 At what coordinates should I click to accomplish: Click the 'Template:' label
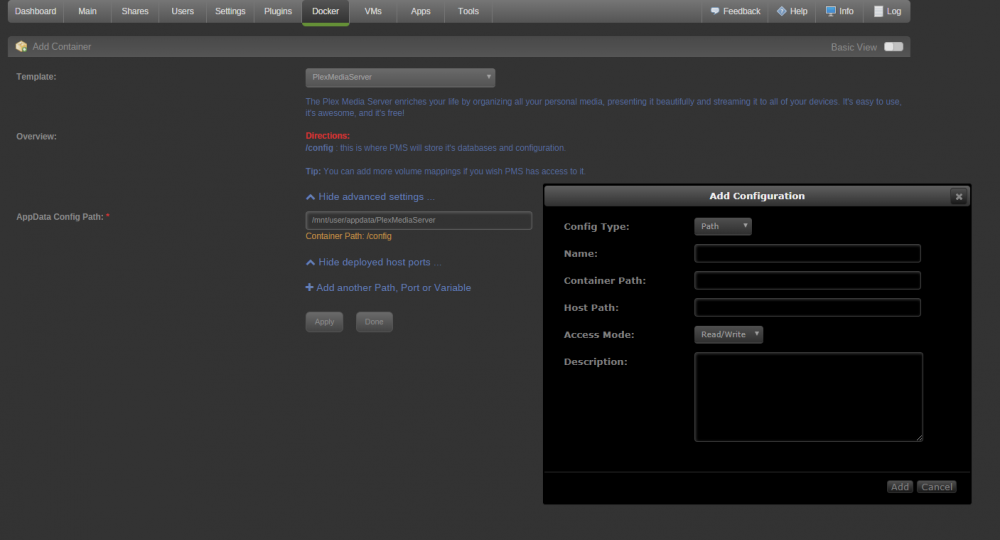coord(36,77)
